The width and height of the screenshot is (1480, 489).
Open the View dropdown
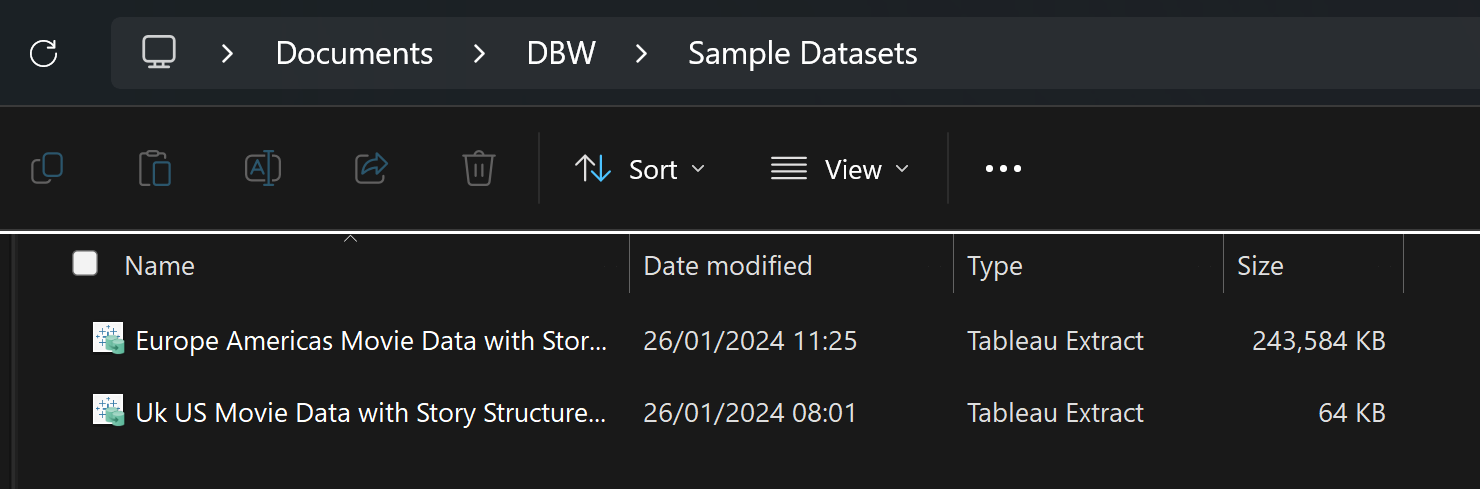point(840,169)
